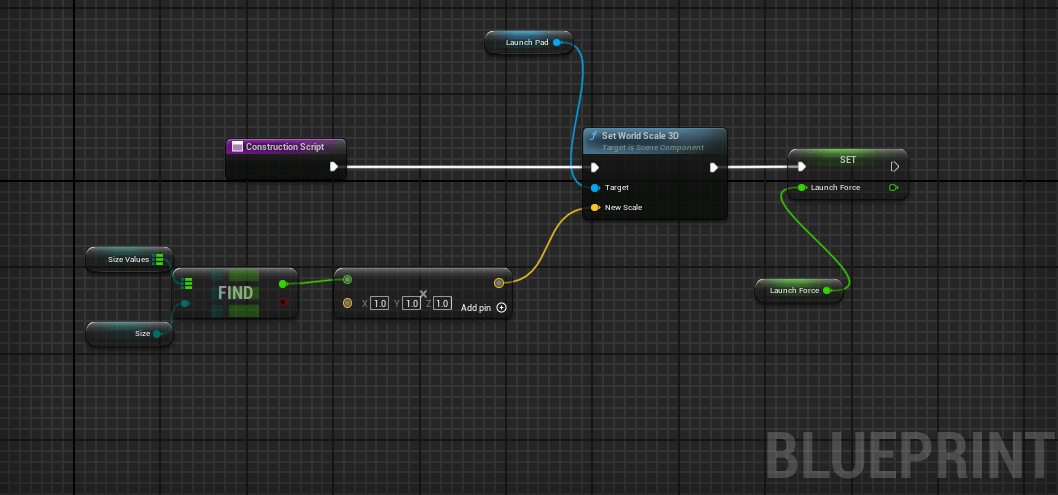
Task: Click the Add pin plus icon
Action: pyautogui.click(x=502, y=308)
